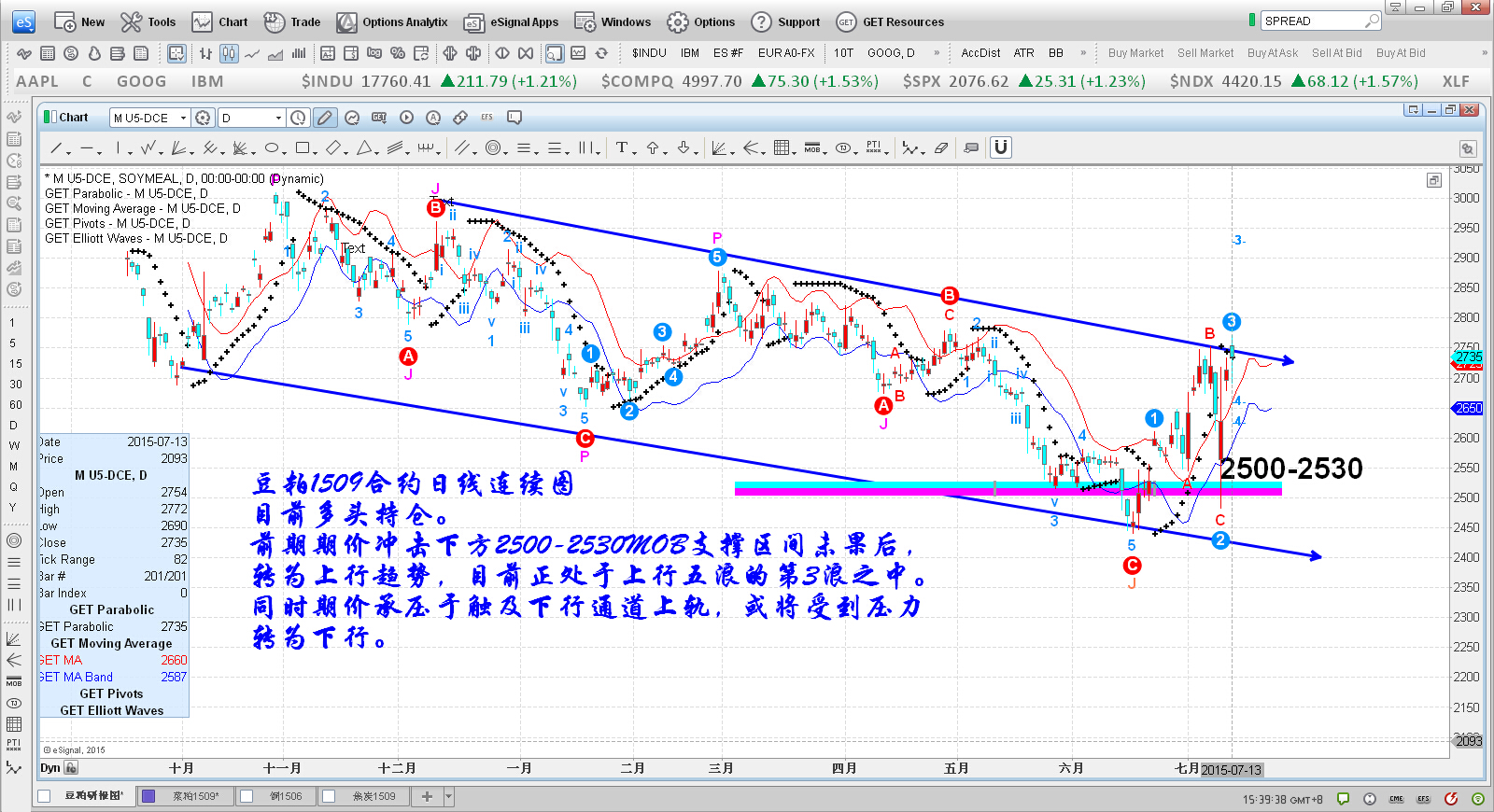Toggle the magnet snap tool

[x=1000, y=147]
